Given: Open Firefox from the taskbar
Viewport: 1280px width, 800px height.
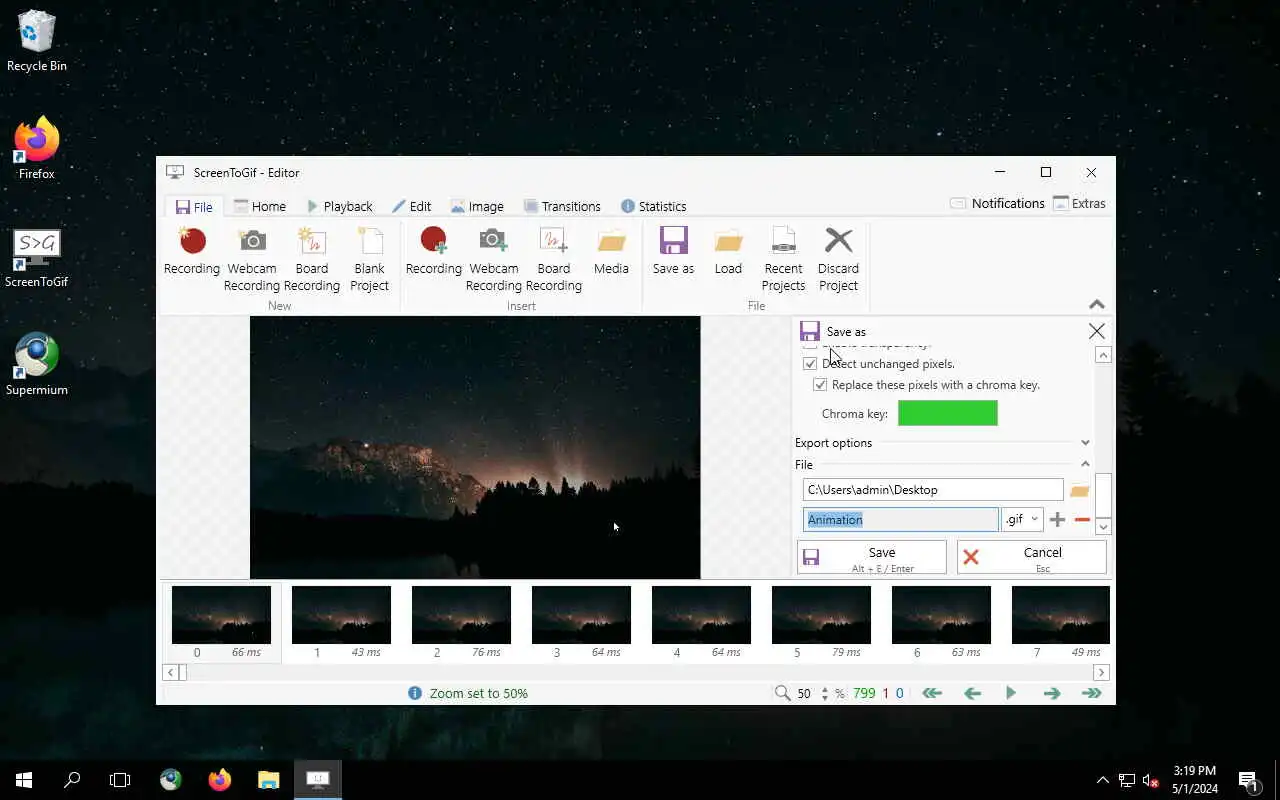Looking at the screenshot, I should (x=220, y=780).
